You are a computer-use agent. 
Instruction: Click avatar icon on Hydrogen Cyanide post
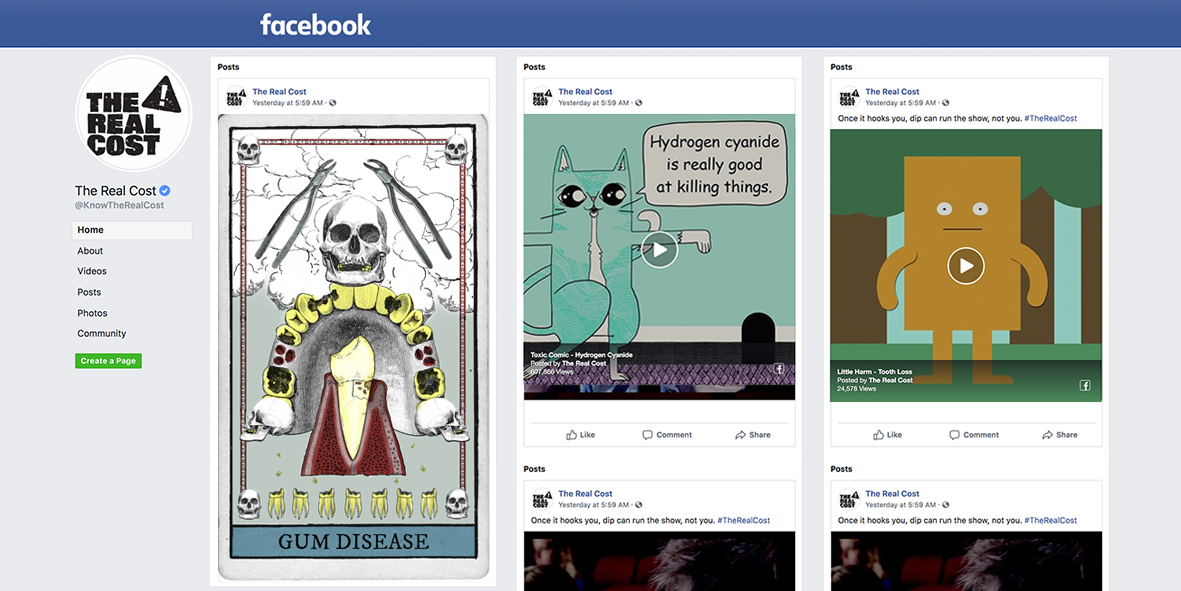click(542, 96)
